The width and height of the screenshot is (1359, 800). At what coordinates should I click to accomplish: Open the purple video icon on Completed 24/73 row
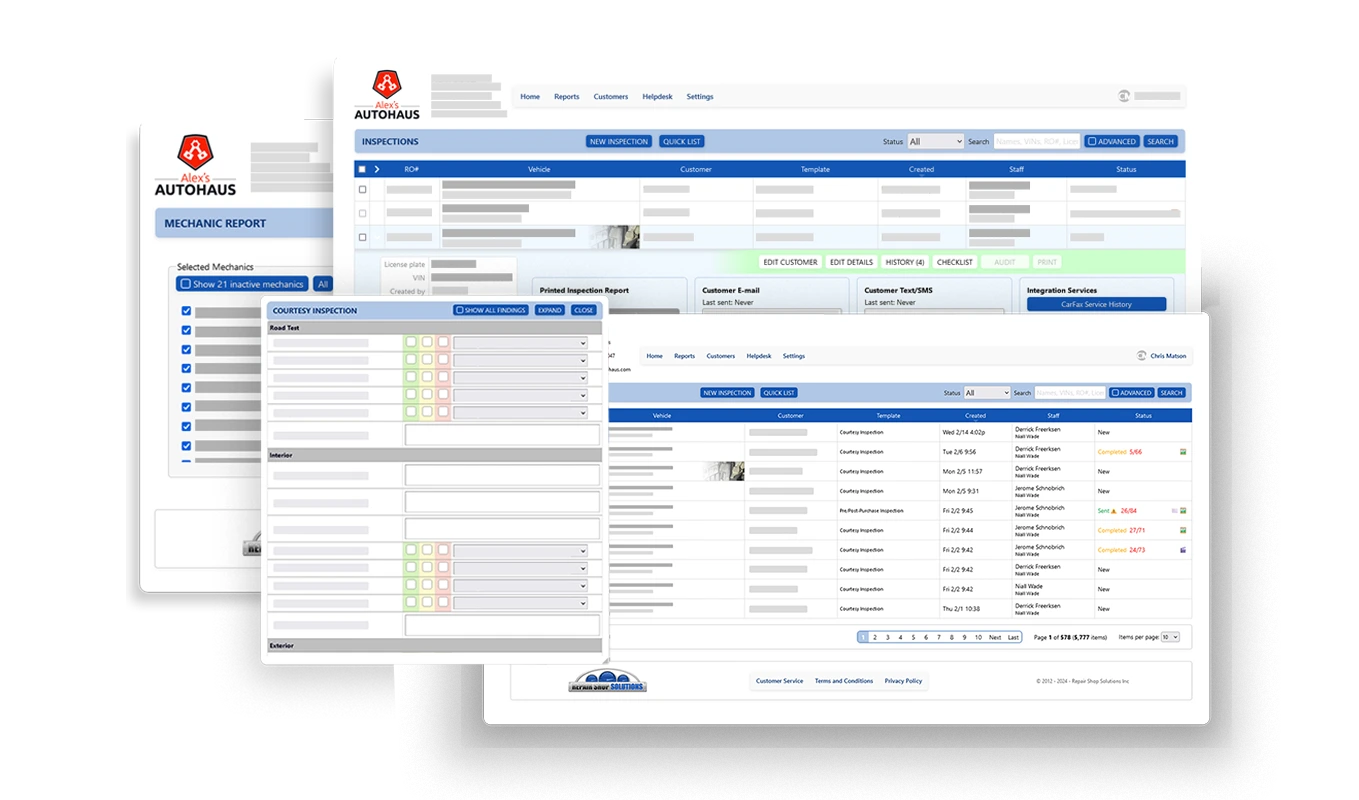[x=1183, y=548]
